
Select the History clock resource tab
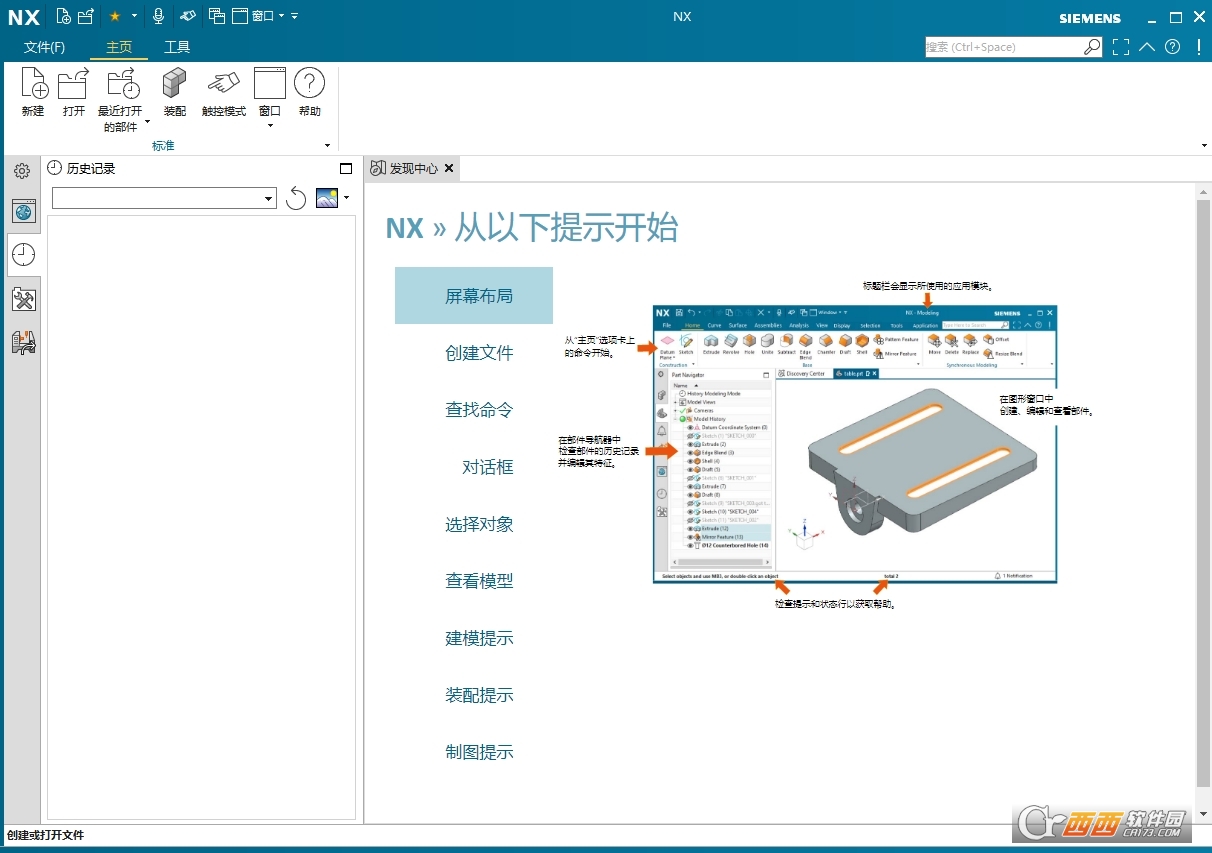[x=24, y=255]
